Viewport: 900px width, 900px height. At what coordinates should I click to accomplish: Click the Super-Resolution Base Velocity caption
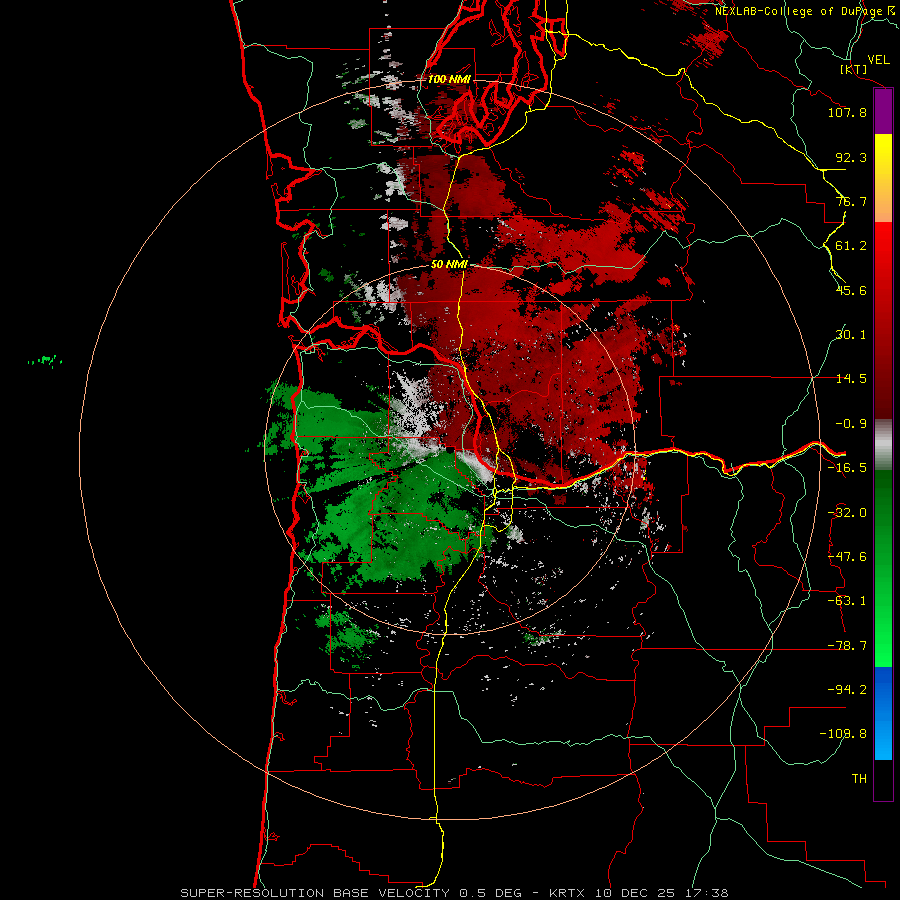pyautogui.click(x=454, y=893)
